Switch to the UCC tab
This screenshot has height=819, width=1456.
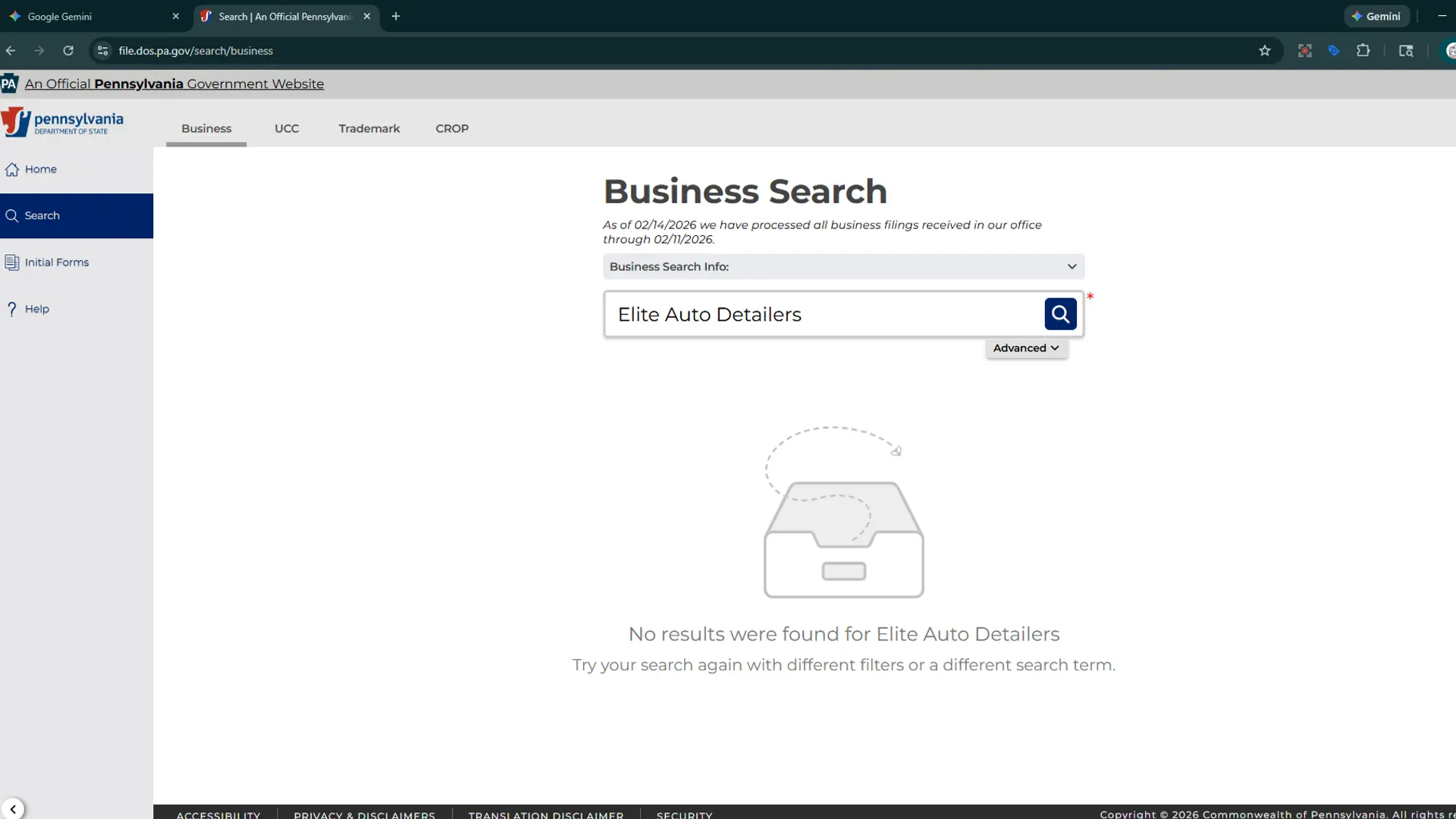(287, 128)
